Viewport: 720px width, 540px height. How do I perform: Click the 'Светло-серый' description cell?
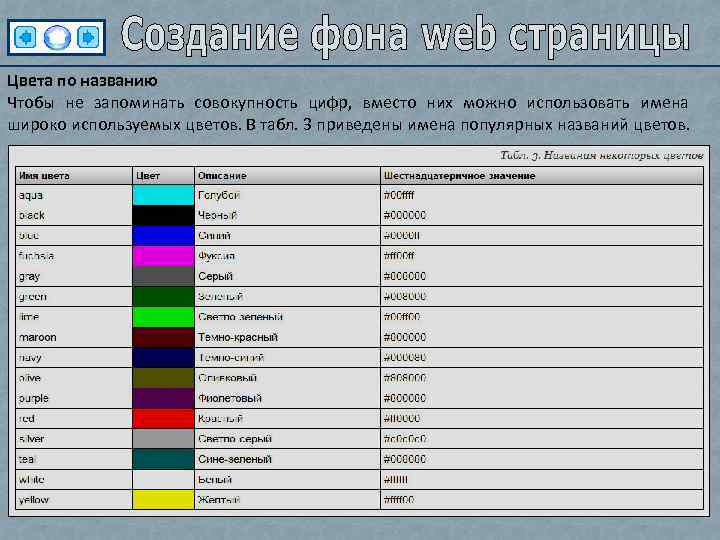[287, 439]
